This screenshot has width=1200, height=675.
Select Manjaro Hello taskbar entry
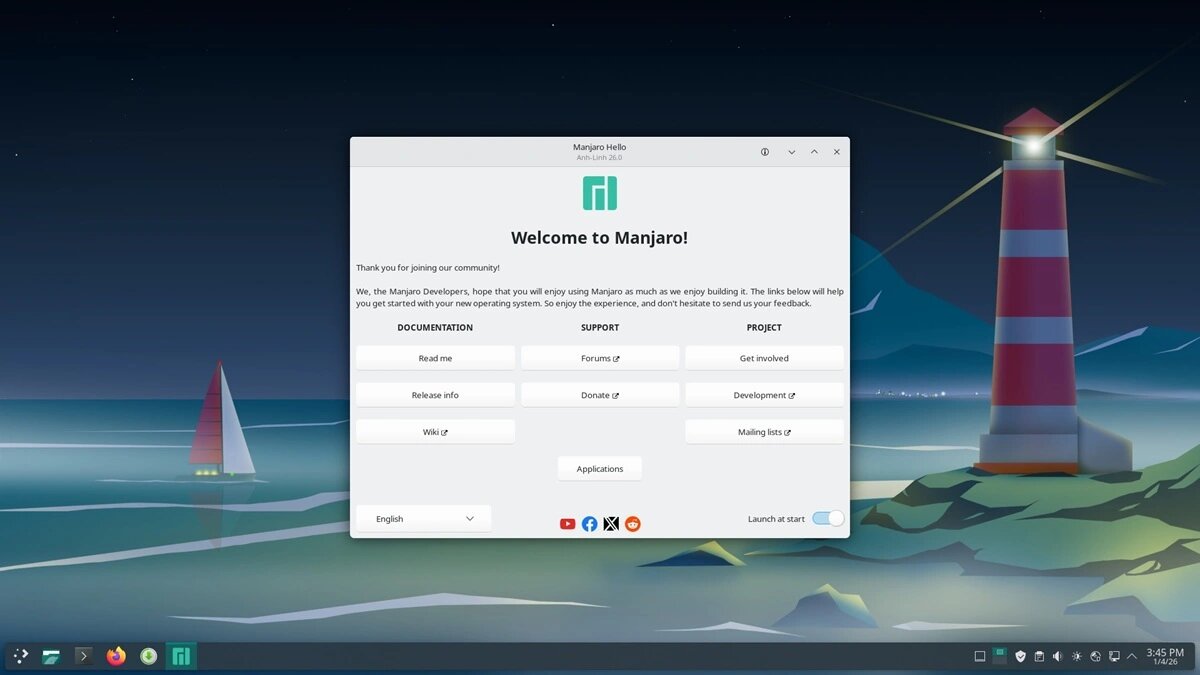pyautogui.click(x=181, y=656)
